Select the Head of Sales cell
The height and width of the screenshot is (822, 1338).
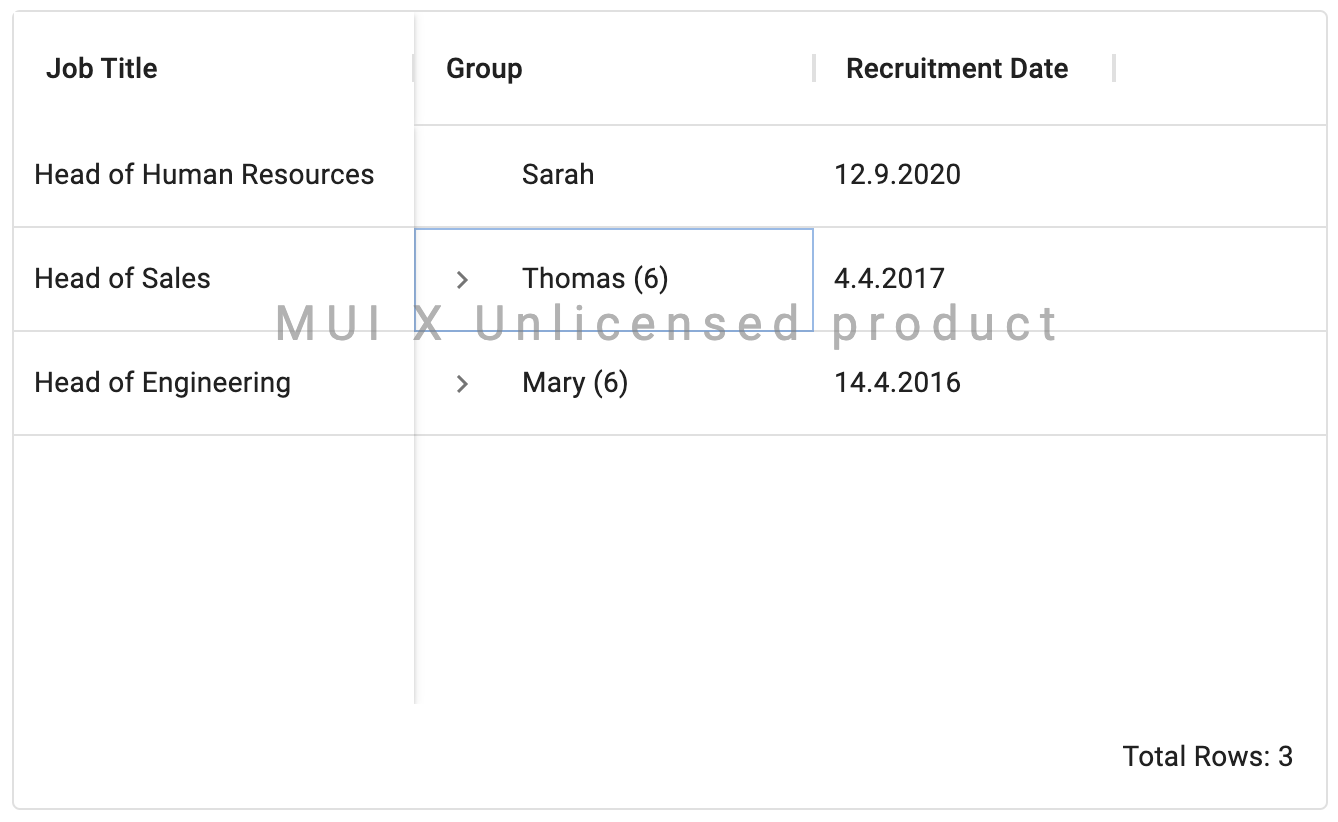[214, 279]
